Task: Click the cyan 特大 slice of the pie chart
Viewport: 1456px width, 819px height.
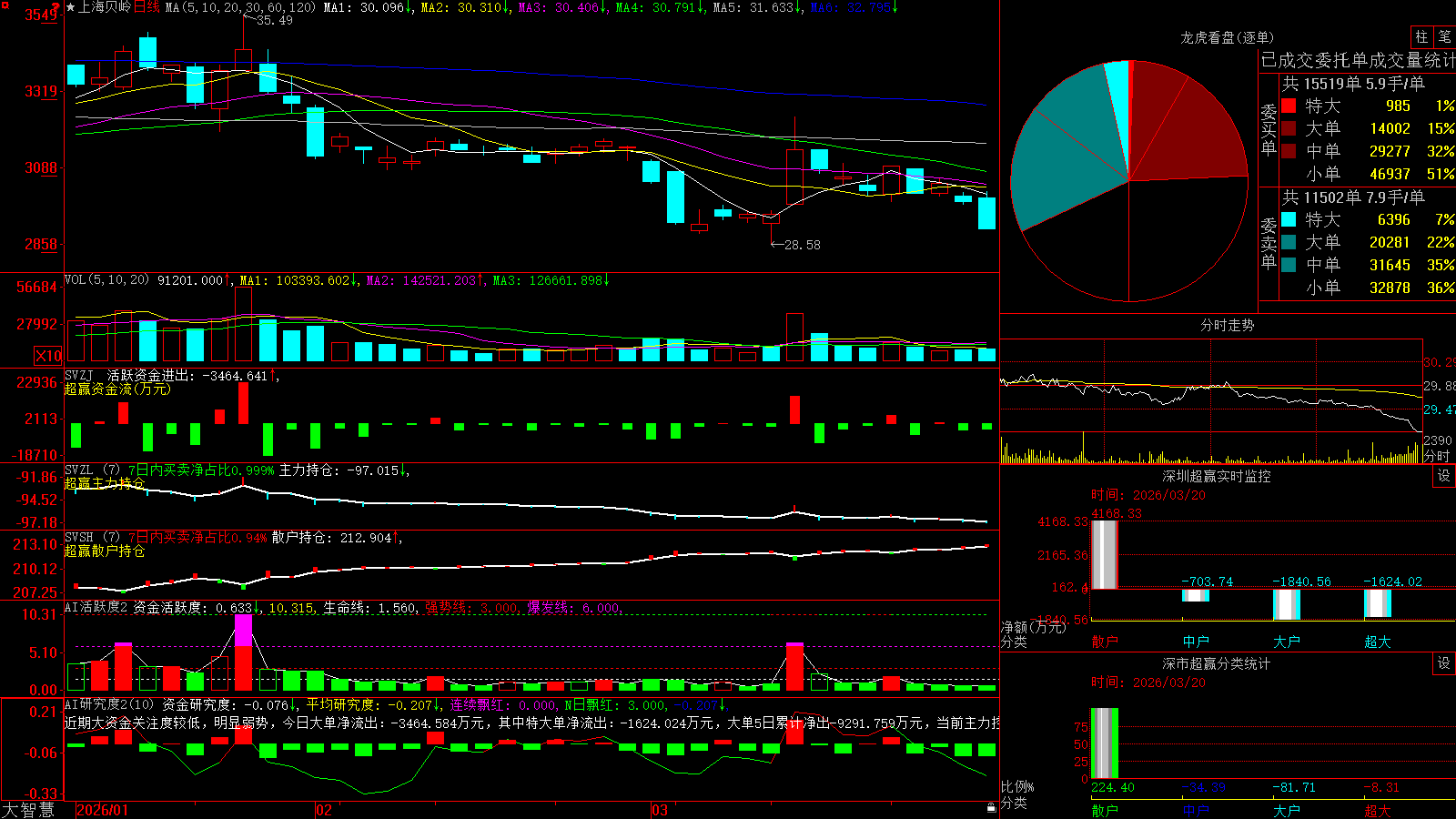Action: [1118, 91]
